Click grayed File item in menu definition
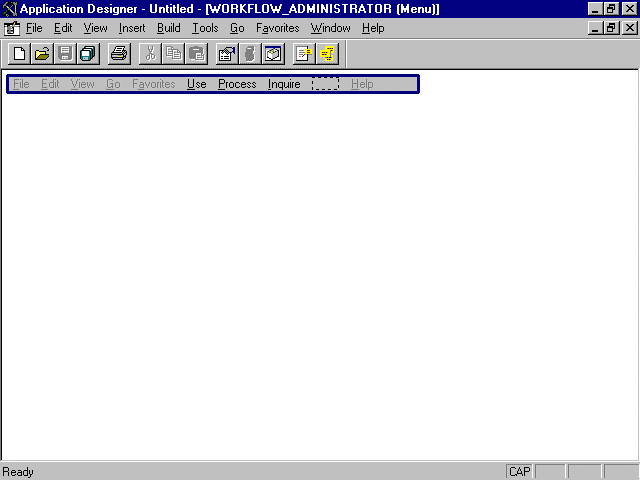Image resolution: width=640 pixels, height=480 pixels. pos(21,84)
